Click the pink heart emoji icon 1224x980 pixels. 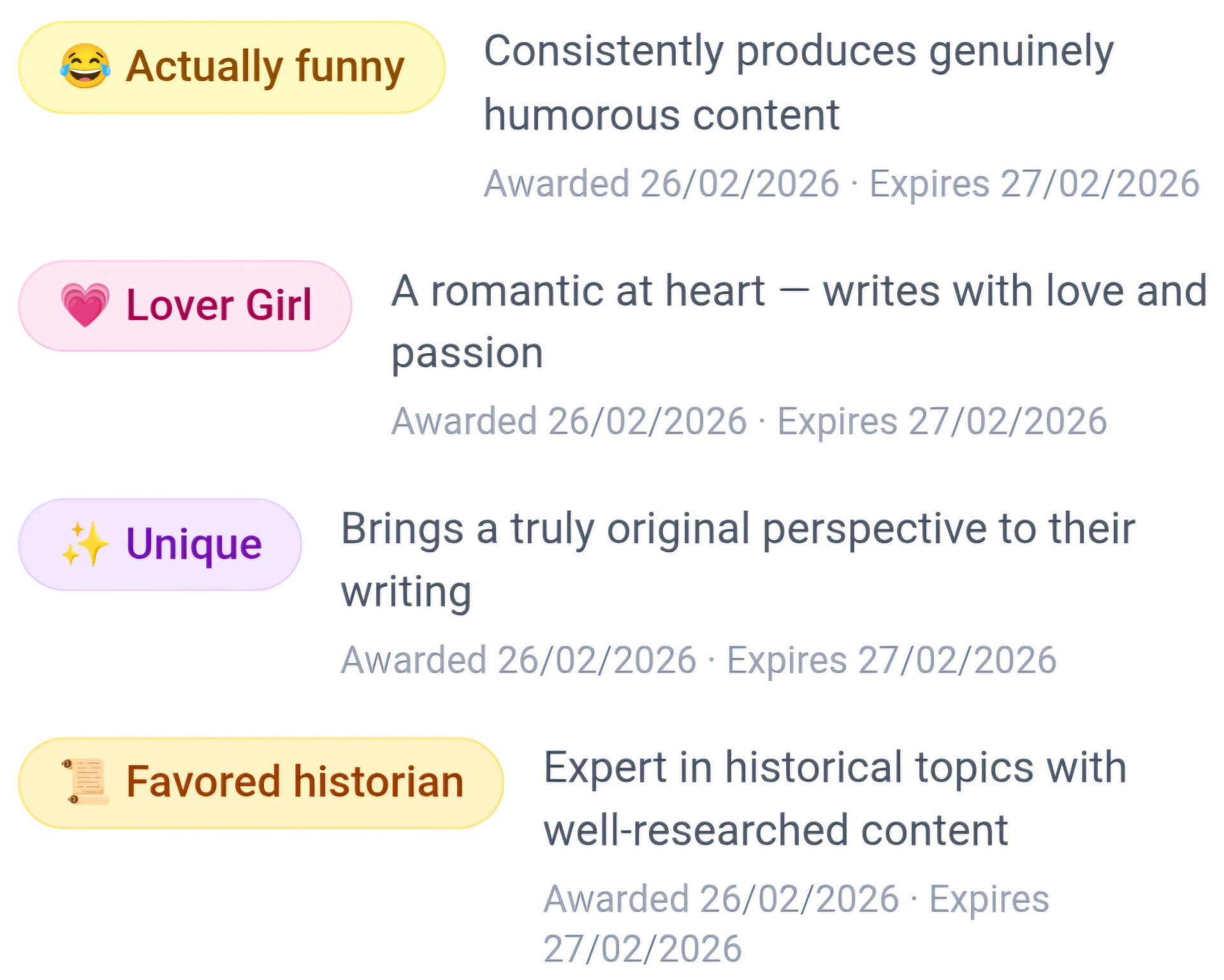point(85,305)
